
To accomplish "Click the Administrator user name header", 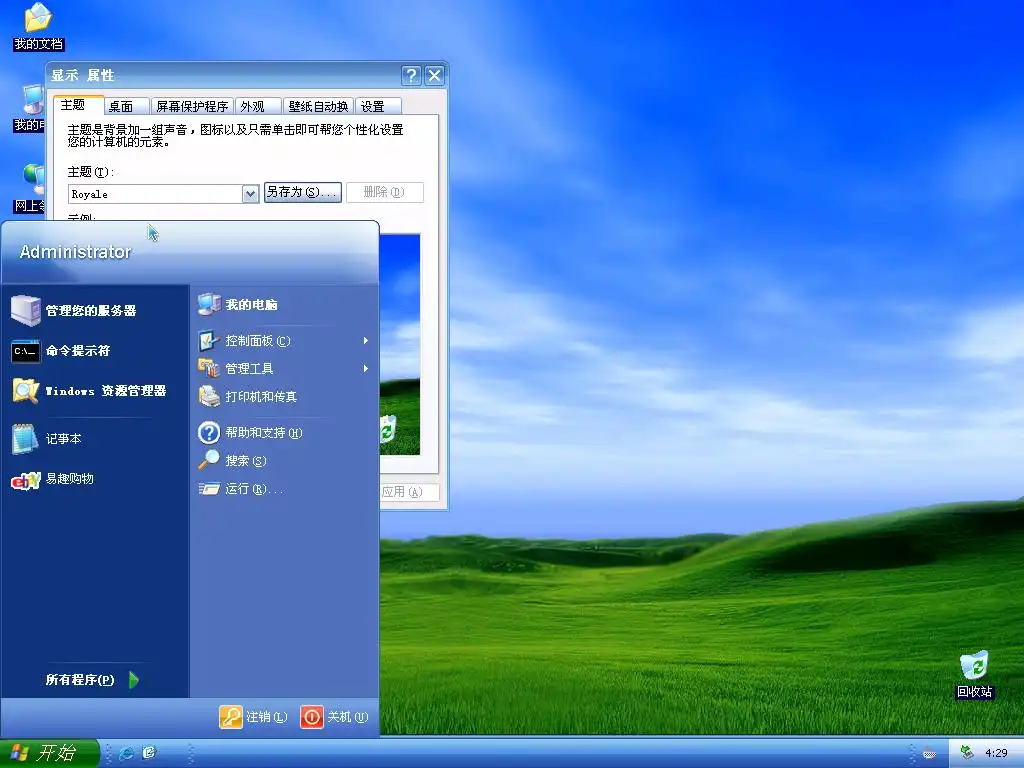I will pyautogui.click(x=75, y=251).
